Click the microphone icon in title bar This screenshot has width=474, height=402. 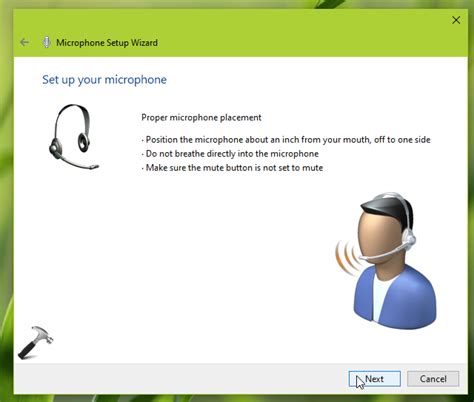click(46, 42)
